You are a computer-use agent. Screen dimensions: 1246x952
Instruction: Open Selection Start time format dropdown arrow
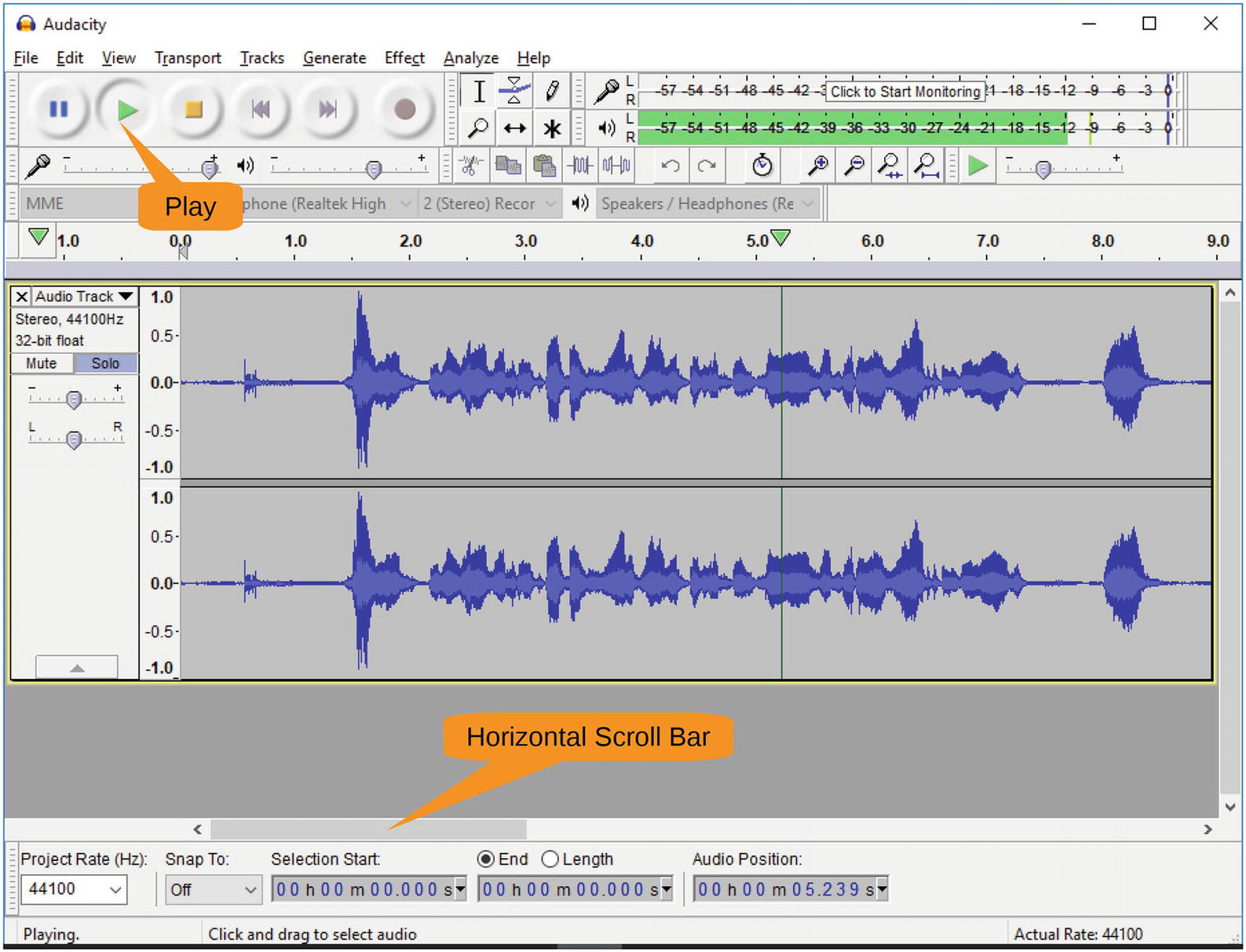pos(461,890)
